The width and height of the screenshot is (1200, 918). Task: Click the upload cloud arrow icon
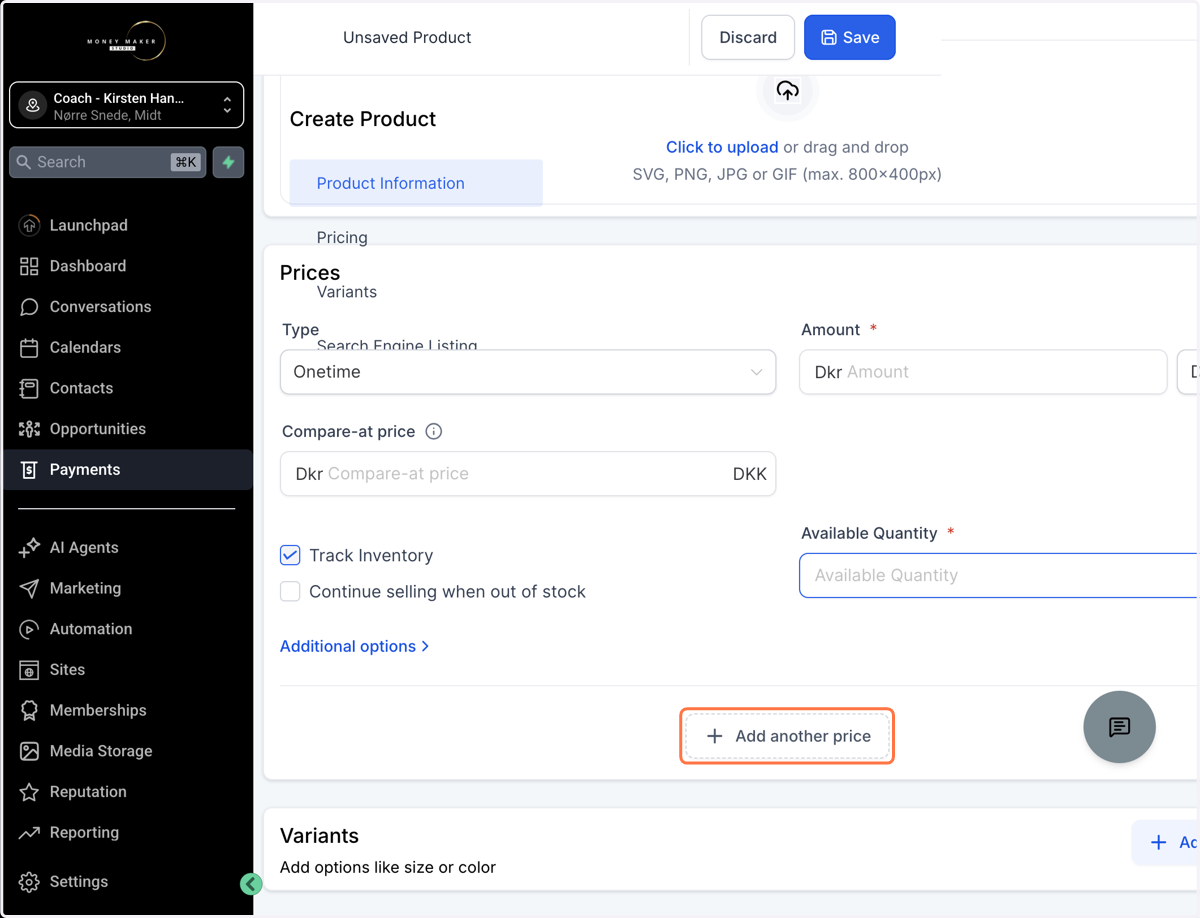[x=788, y=91]
